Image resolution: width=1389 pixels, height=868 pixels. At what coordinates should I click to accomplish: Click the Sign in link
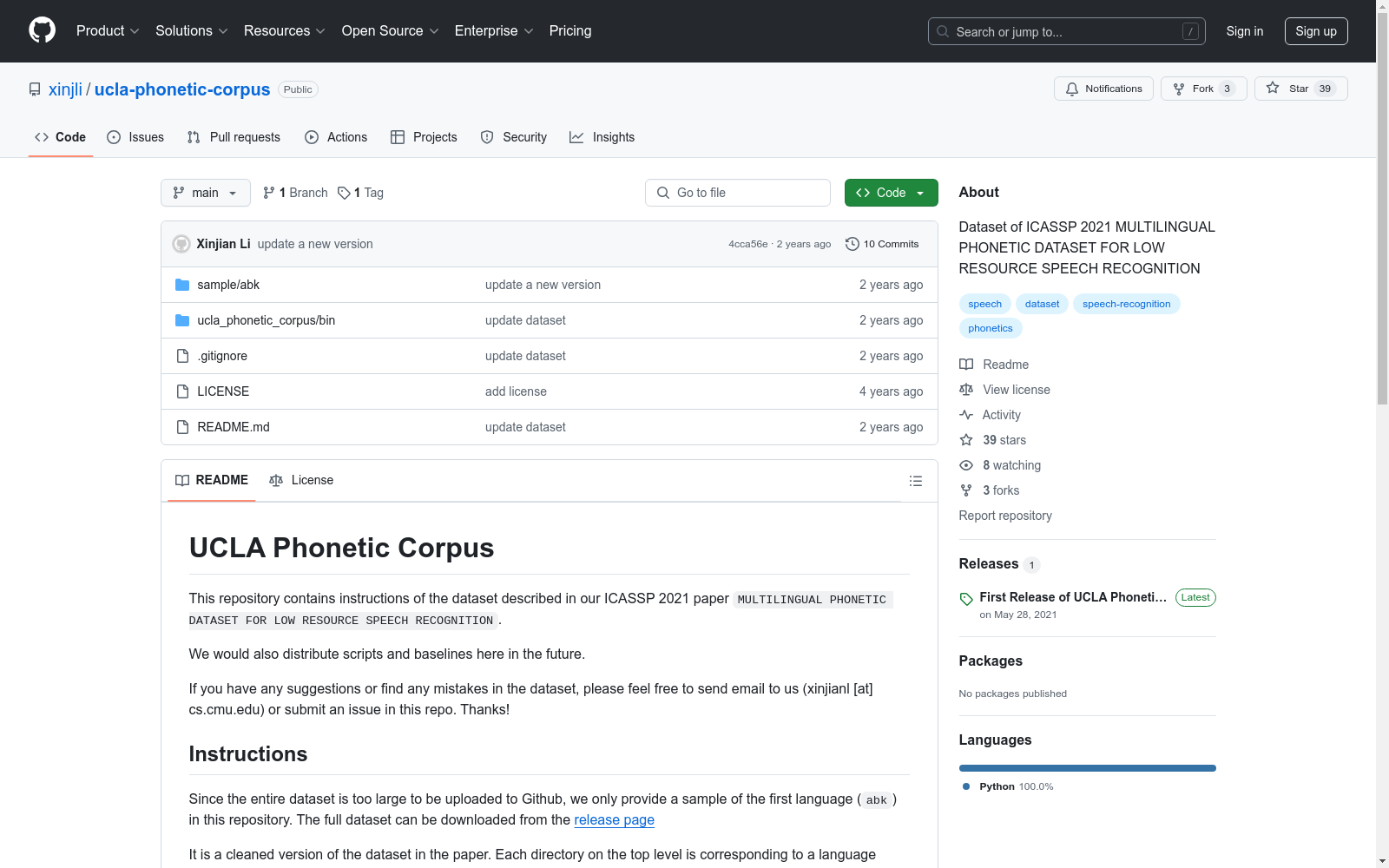point(1245,31)
